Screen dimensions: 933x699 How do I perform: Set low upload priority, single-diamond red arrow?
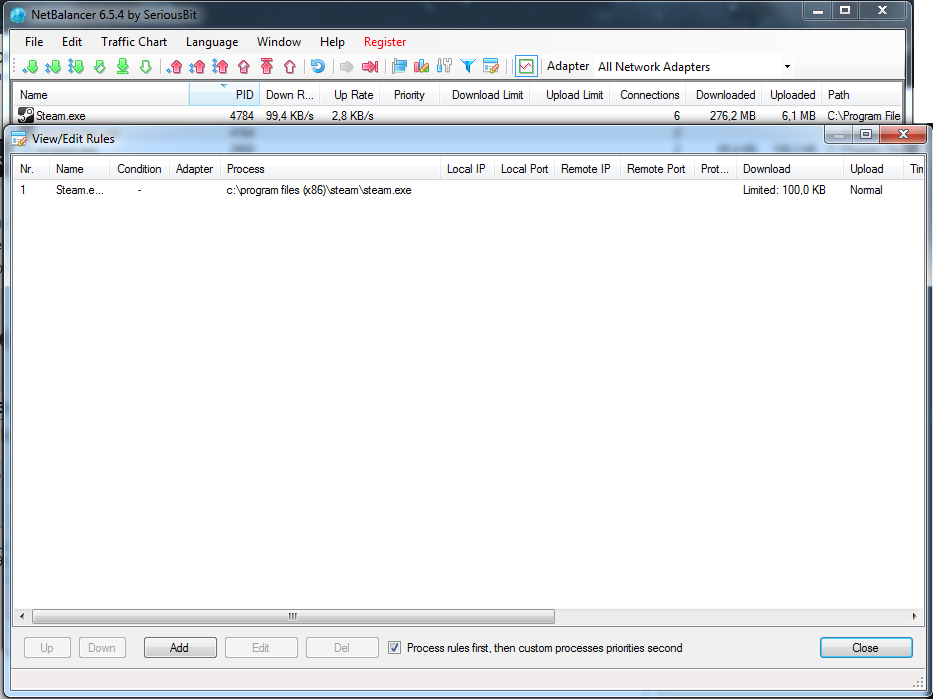point(174,67)
